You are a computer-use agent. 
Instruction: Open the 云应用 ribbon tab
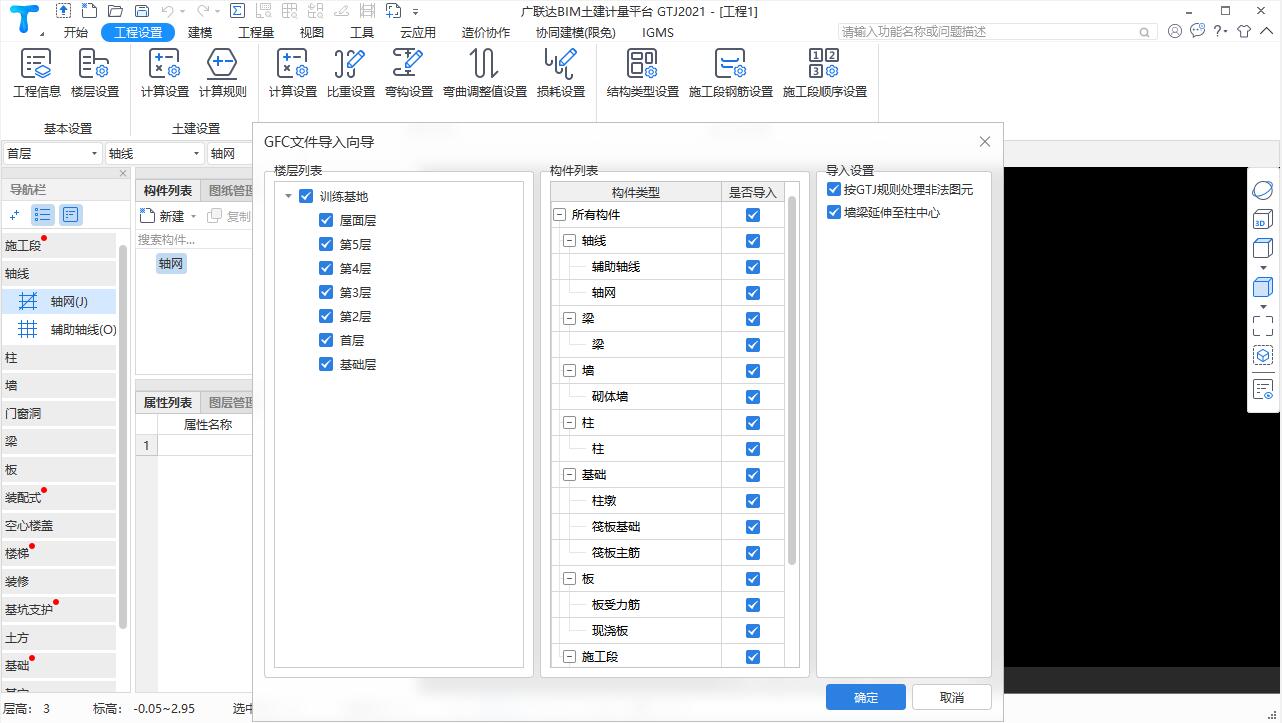tap(418, 32)
